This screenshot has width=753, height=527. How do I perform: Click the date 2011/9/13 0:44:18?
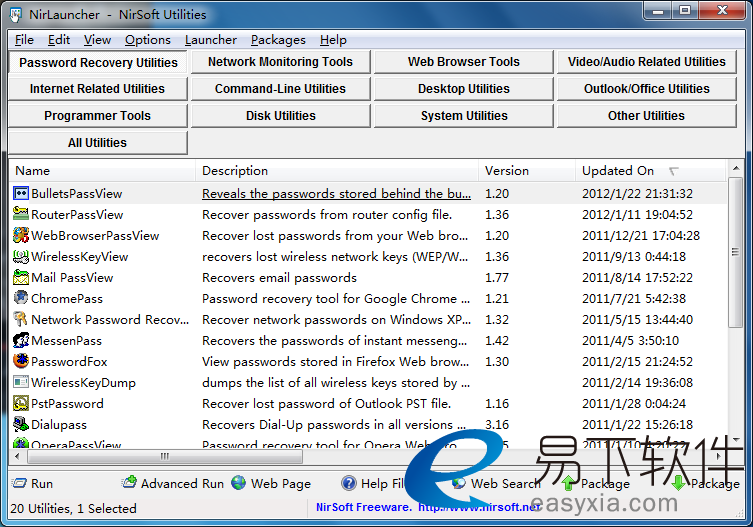pos(634,257)
